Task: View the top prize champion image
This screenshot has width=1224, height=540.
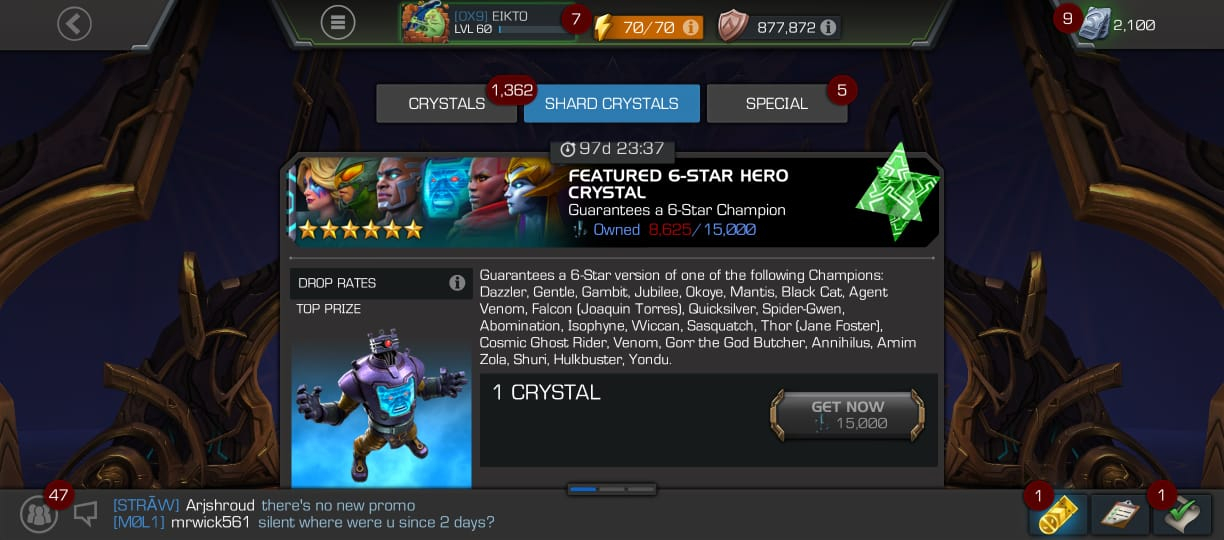Action: point(381,405)
